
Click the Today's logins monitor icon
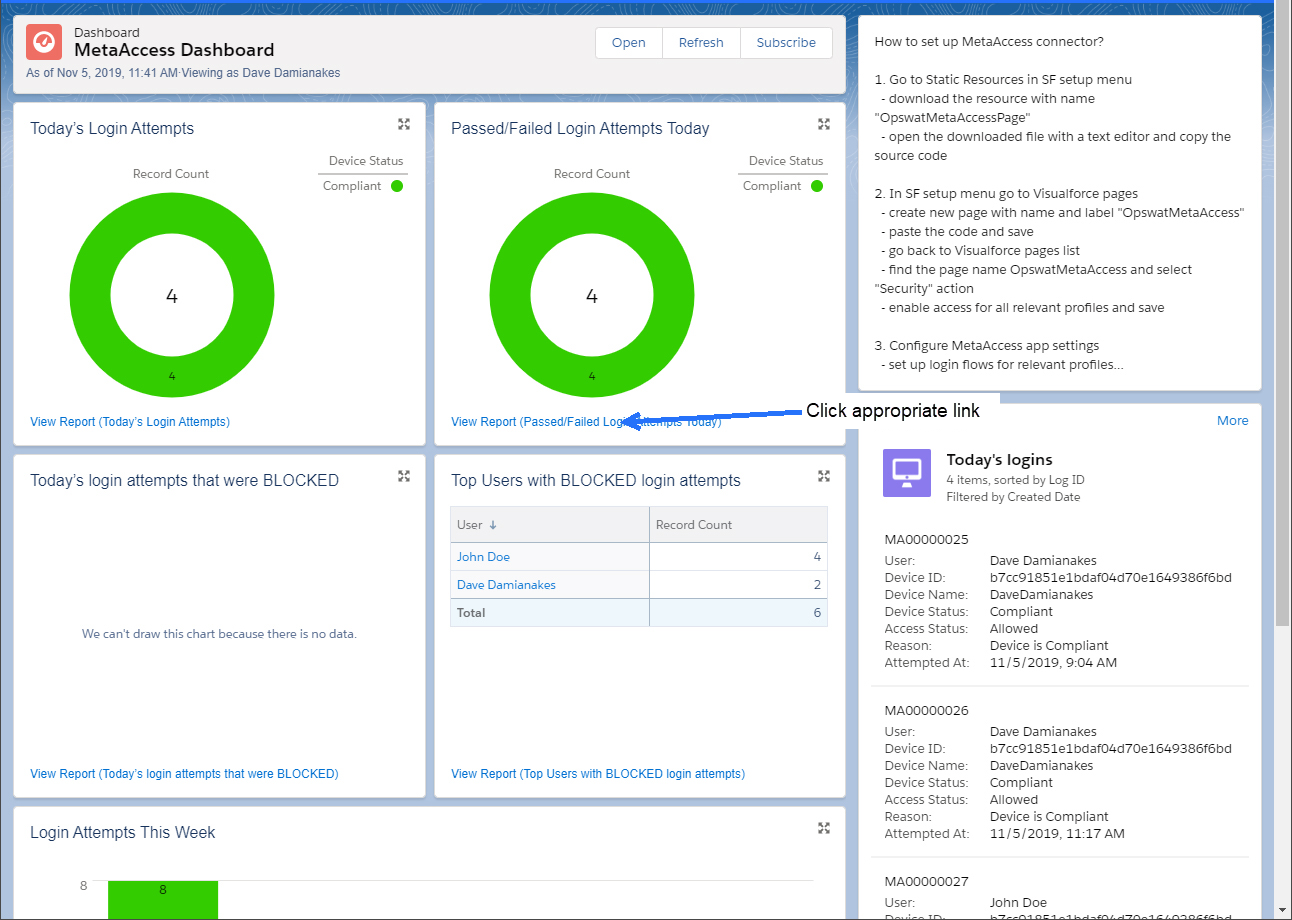907,473
